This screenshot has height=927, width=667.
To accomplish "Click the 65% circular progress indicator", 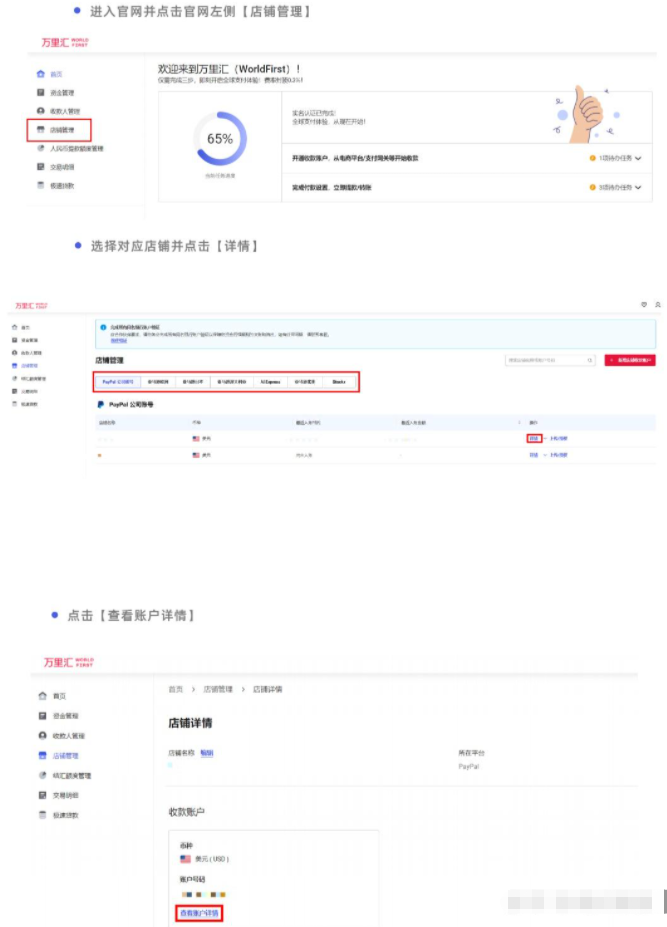I will click(220, 139).
